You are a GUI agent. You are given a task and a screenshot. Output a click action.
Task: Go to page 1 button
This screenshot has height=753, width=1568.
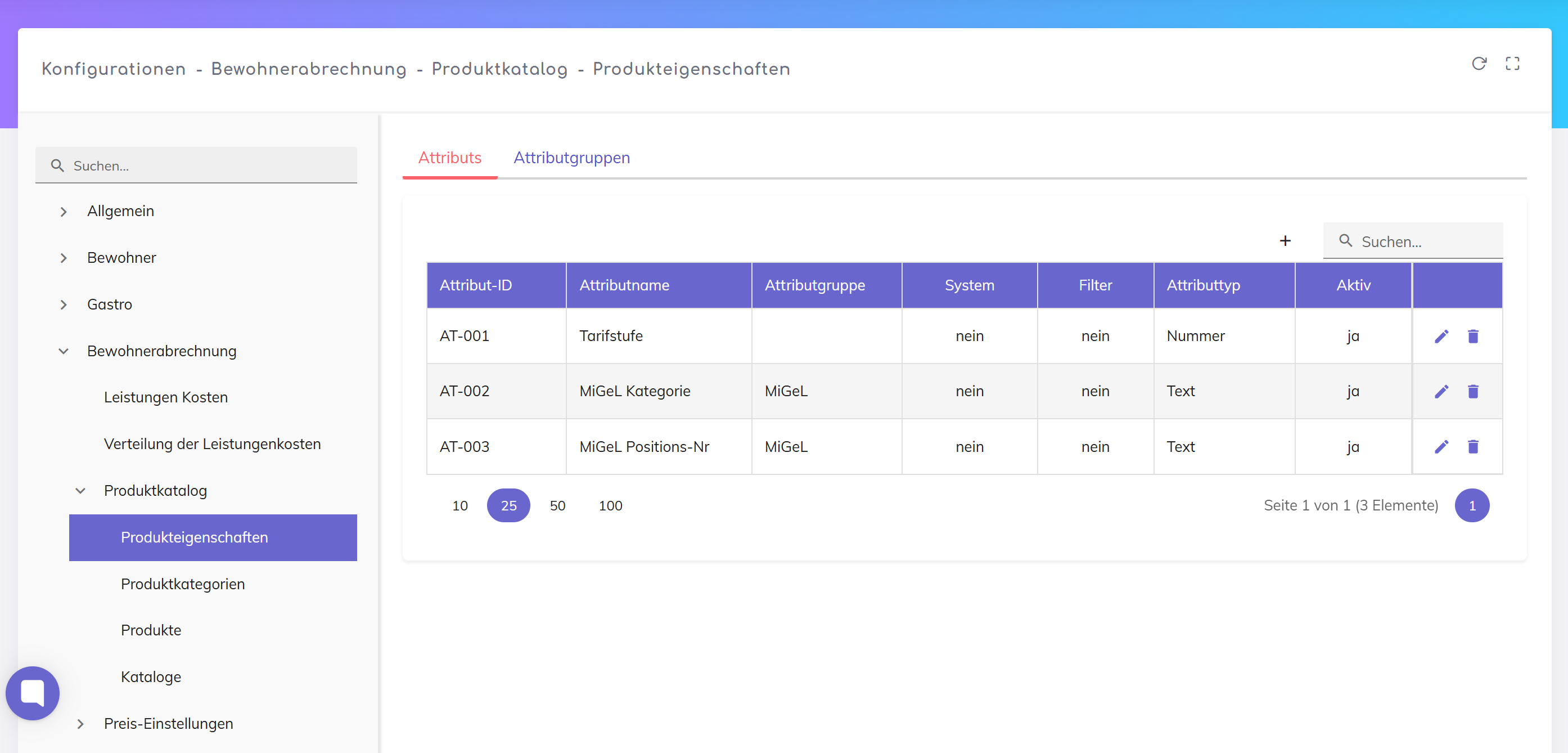[x=1471, y=505]
